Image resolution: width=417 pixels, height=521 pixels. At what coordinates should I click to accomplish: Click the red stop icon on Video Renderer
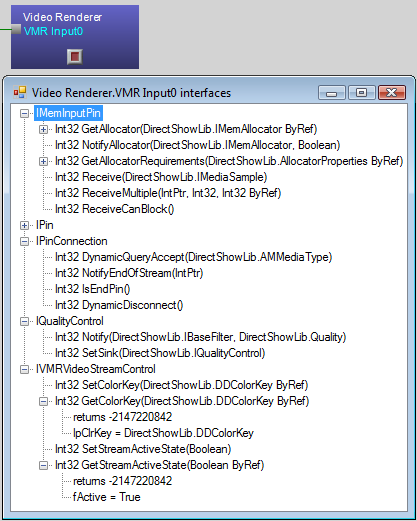pyautogui.click(x=75, y=56)
